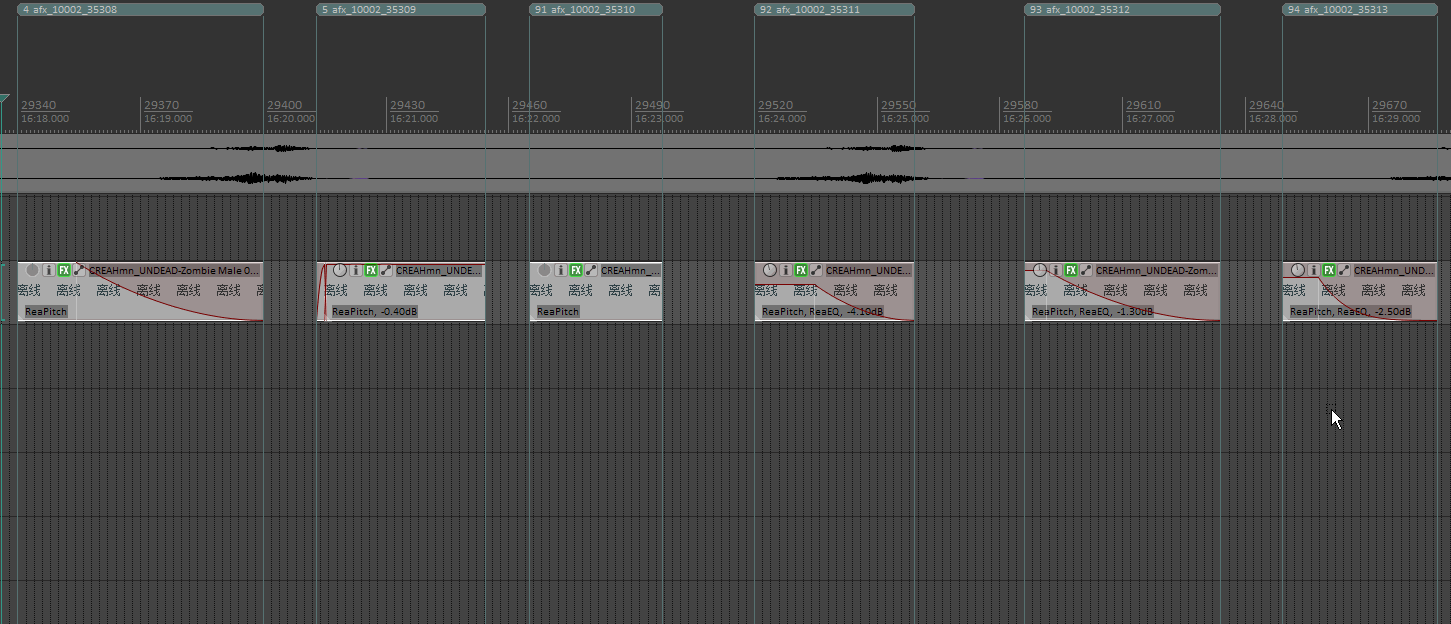
Task: Click the volume knob on item under region 35310
Action: point(545,270)
